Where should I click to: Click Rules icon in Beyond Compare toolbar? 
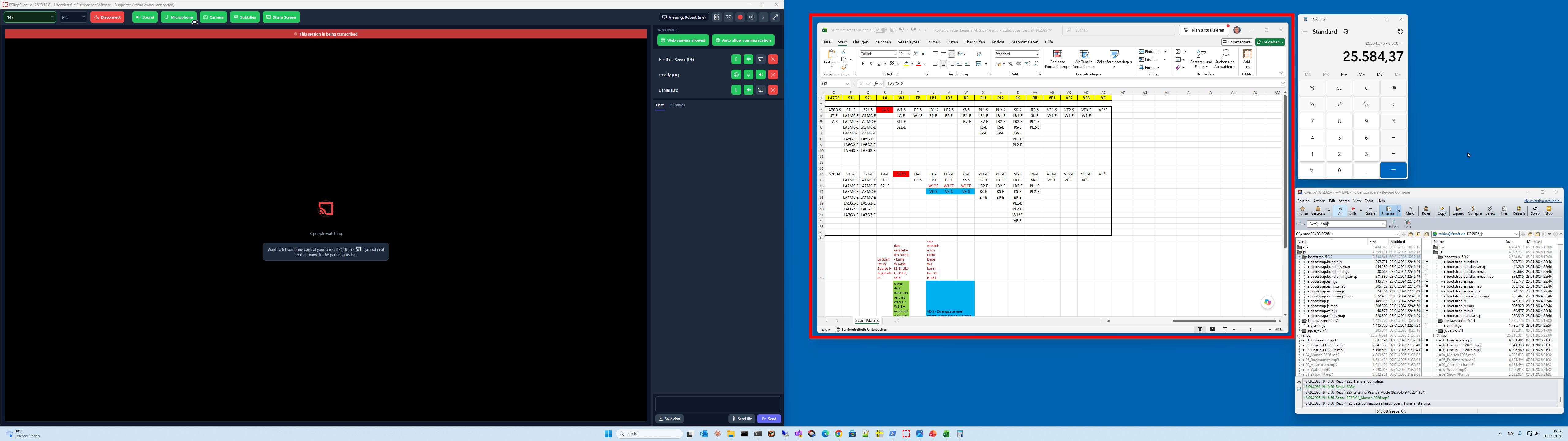coord(1426,211)
